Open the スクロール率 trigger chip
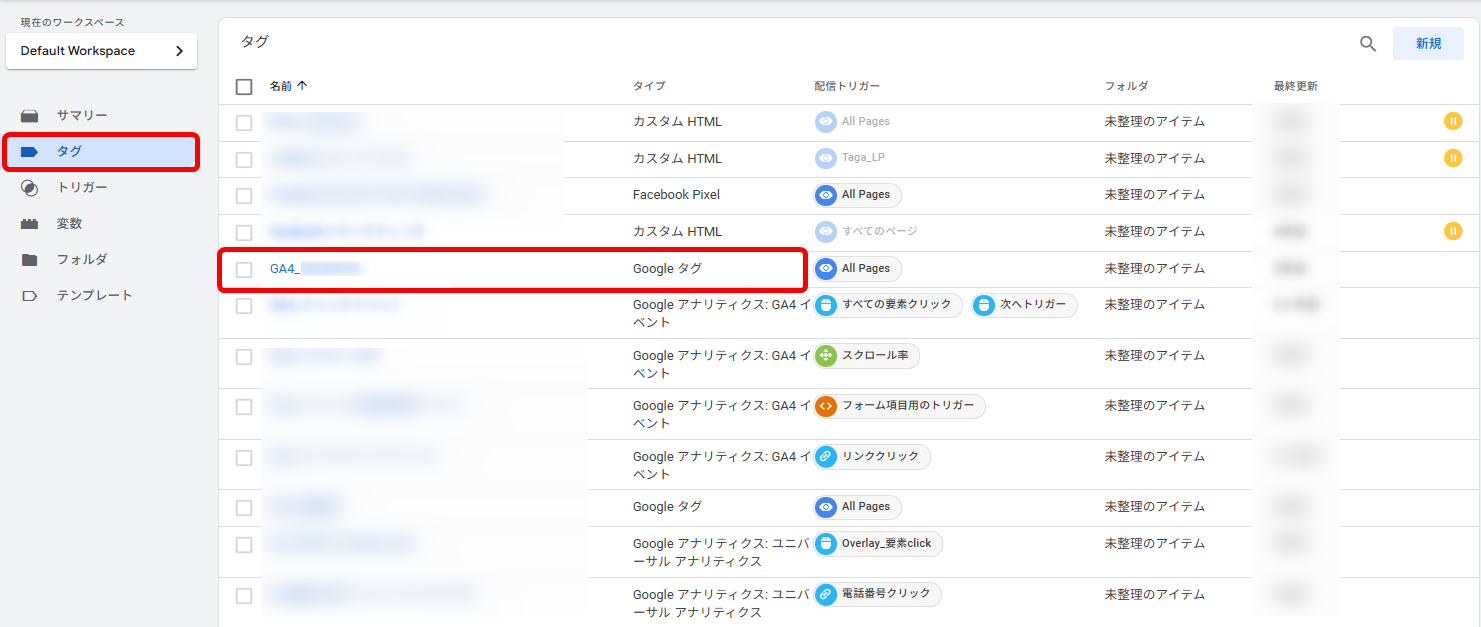 (867, 356)
